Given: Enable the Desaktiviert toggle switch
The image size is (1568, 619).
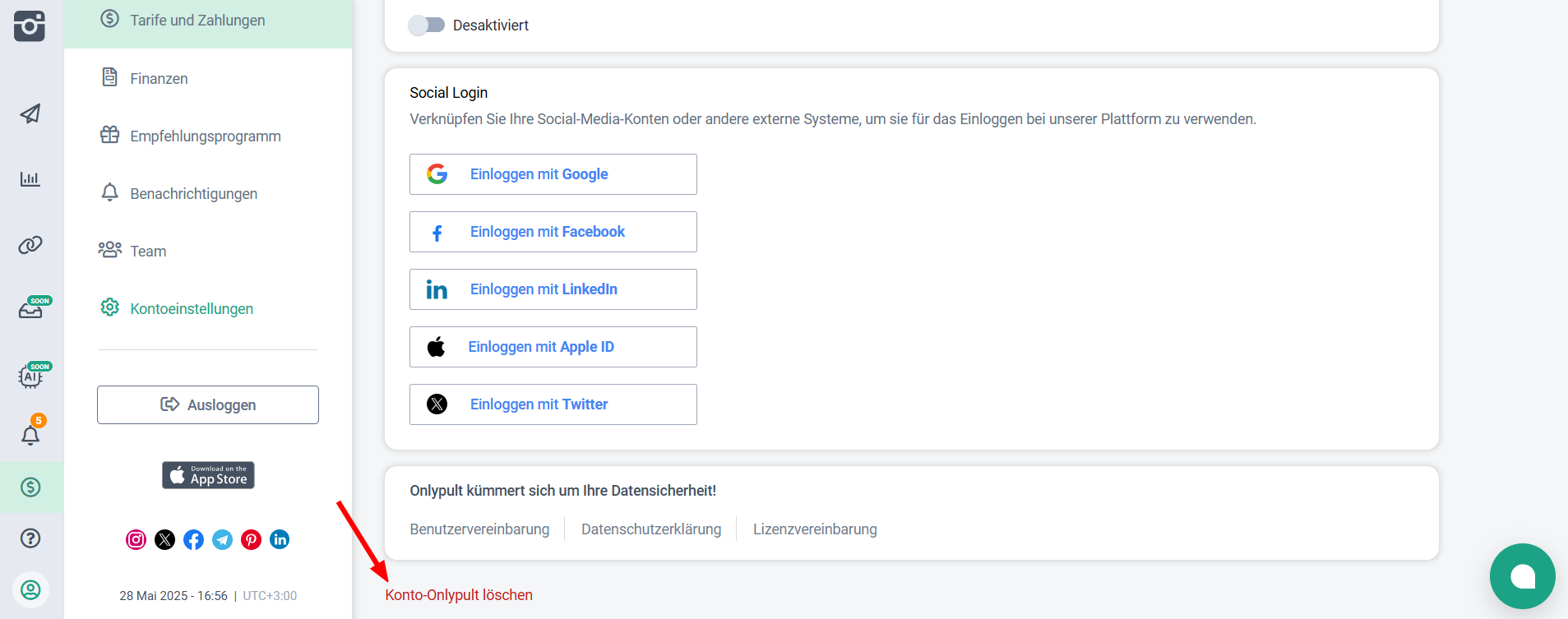Looking at the screenshot, I should 426,25.
